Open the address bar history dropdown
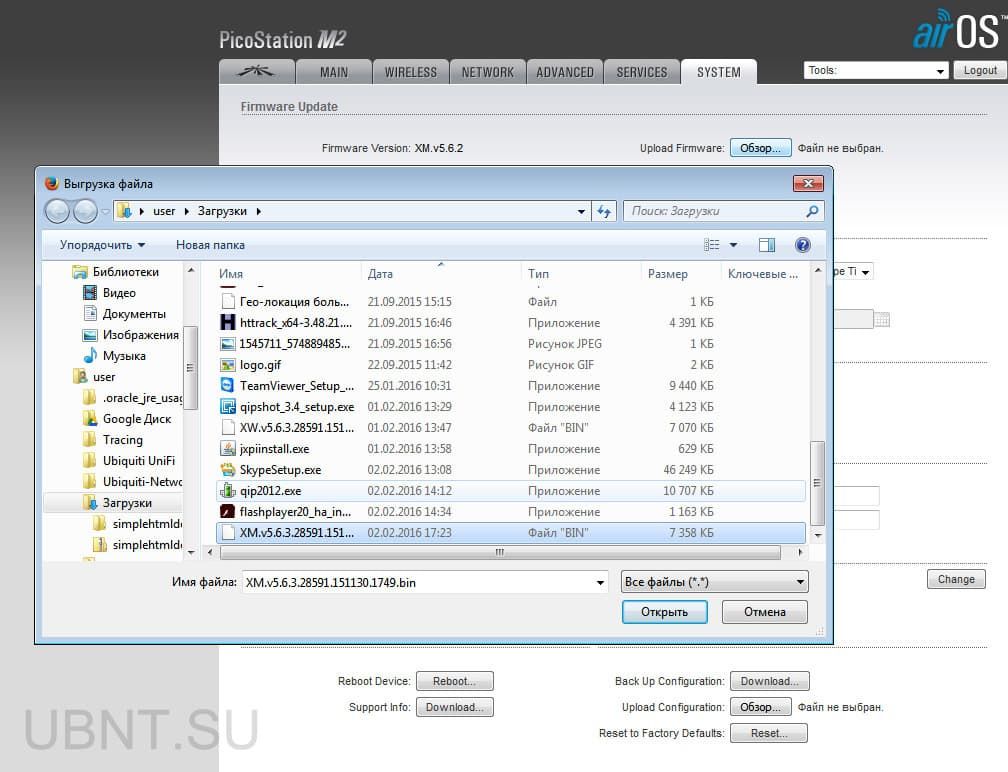 [580, 211]
